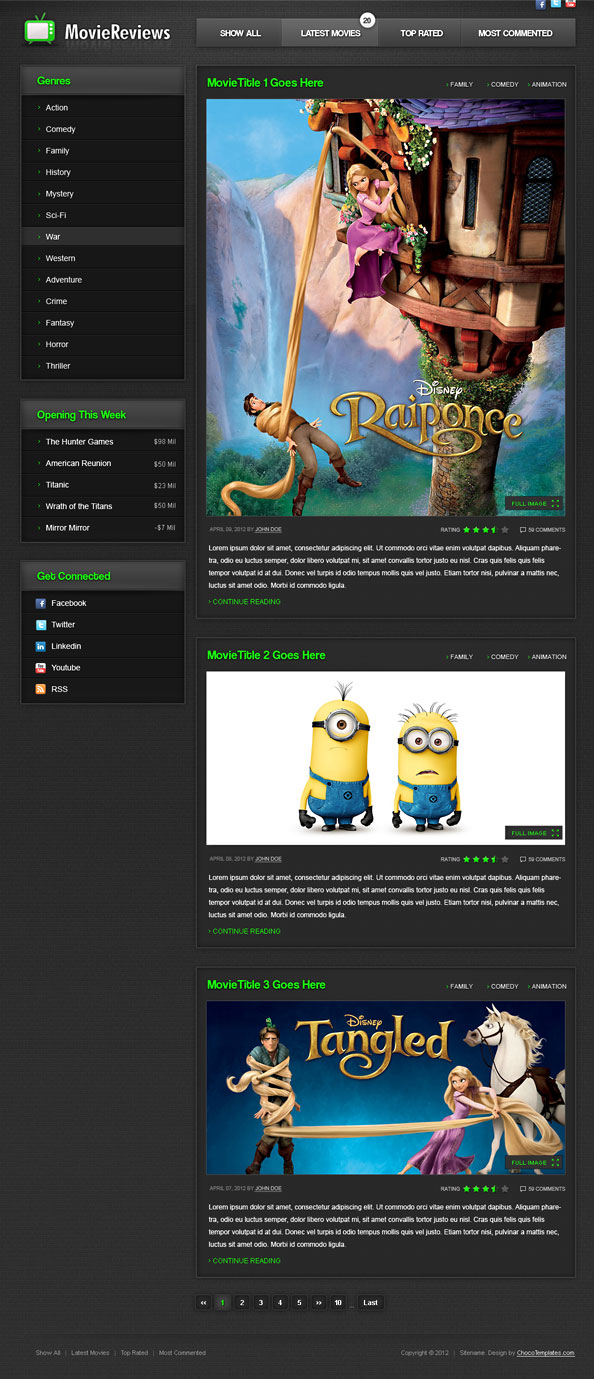Click the comments bubble icon for MovieTitle 1
The width and height of the screenshot is (594, 1379).
click(523, 530)
